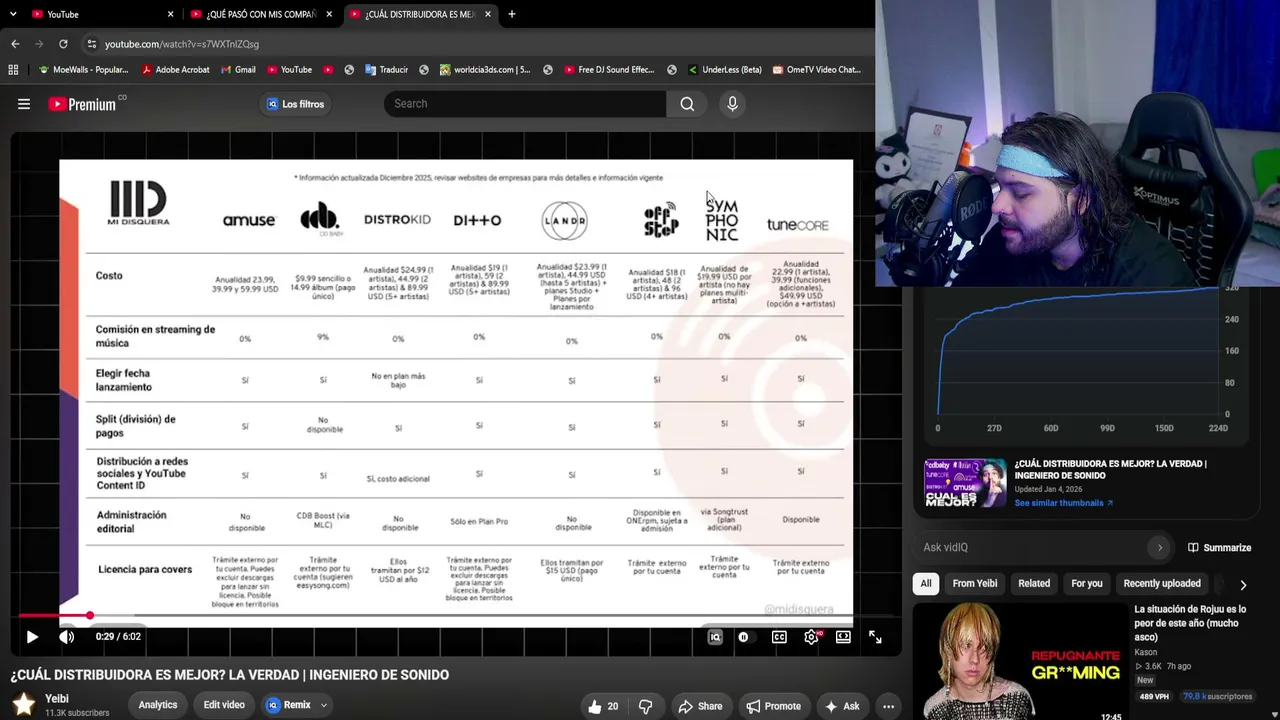Open Adobe Acrobat bookmark
1280x720 pixels.
tap(175, 70)
